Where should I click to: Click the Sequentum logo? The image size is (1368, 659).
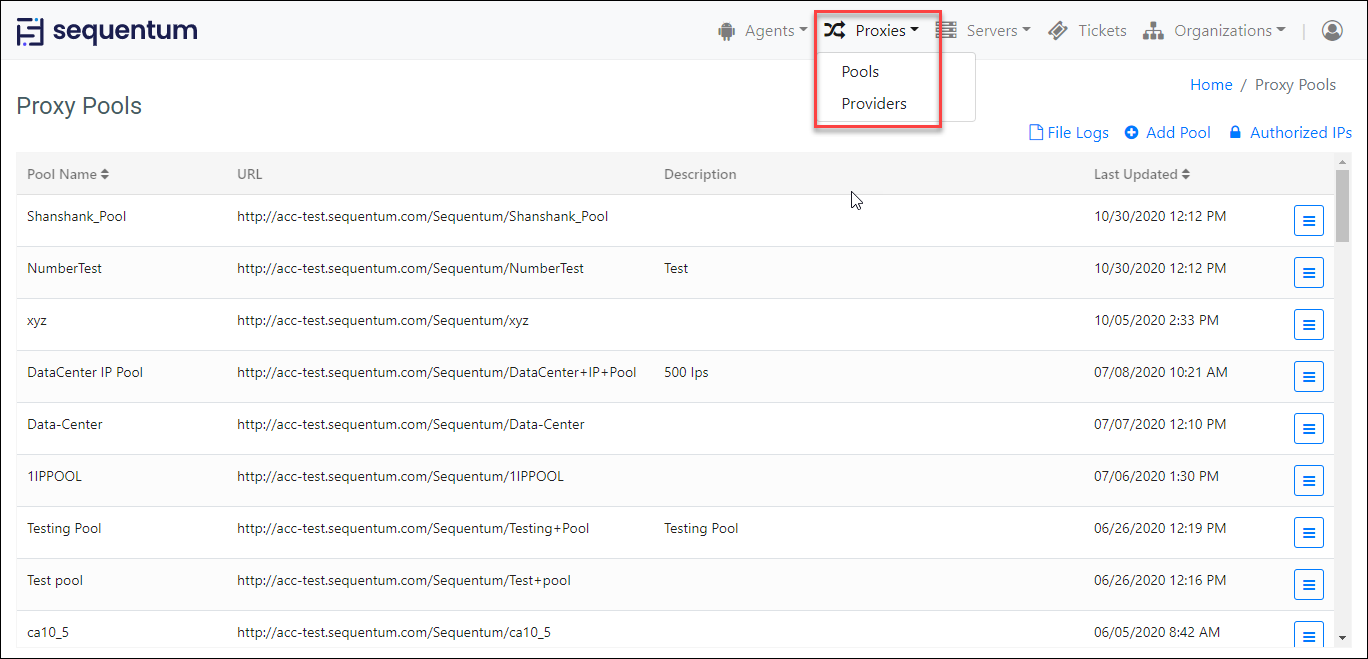point(106,31)
